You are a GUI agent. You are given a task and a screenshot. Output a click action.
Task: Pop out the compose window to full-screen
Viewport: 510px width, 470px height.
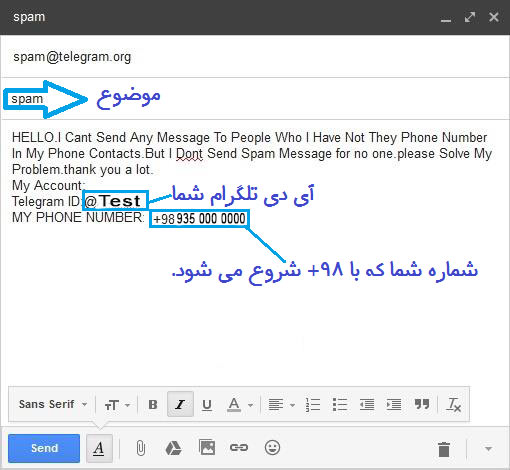tap(470, 17)
